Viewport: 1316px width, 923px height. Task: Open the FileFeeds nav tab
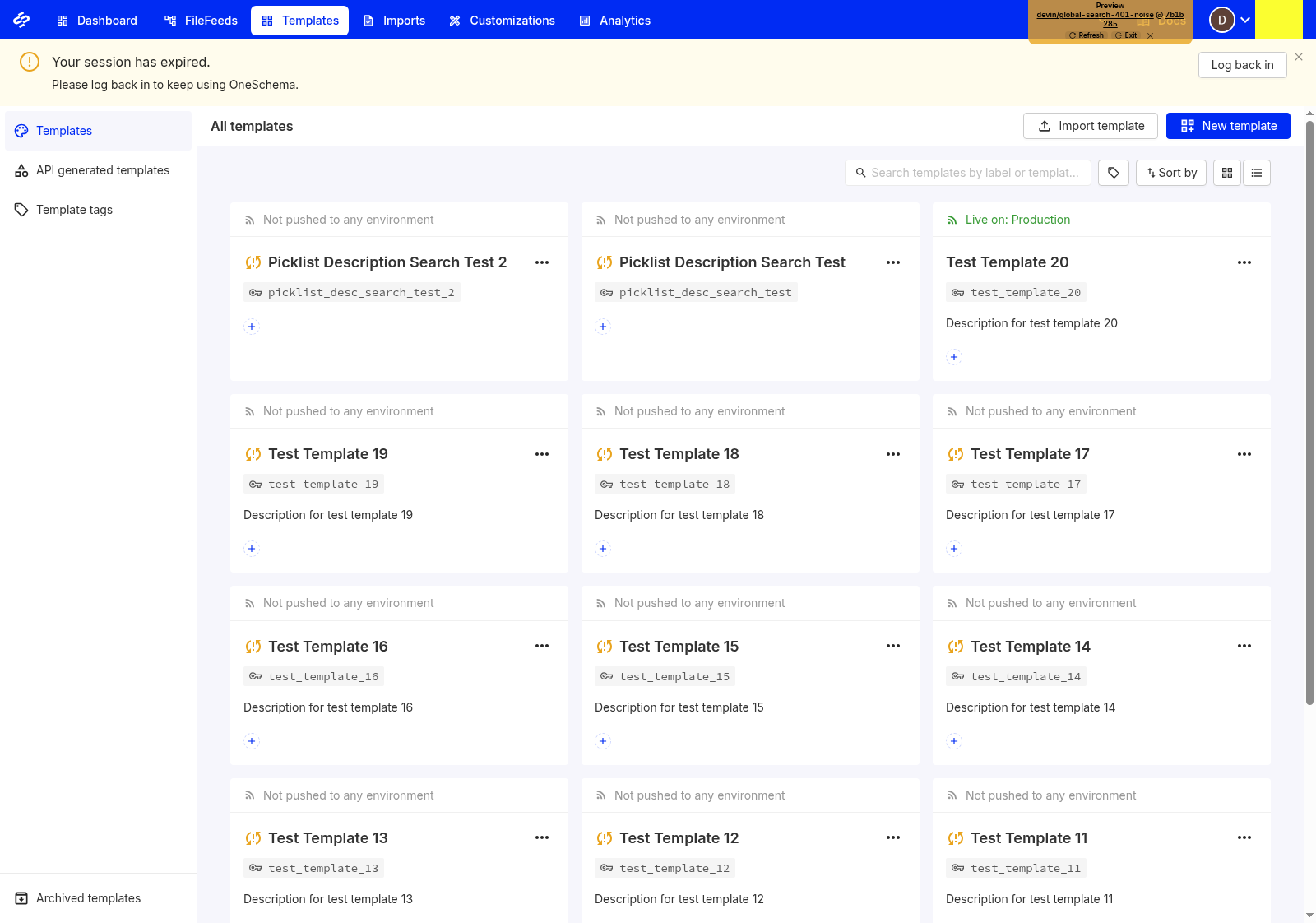tap(201, 21)
